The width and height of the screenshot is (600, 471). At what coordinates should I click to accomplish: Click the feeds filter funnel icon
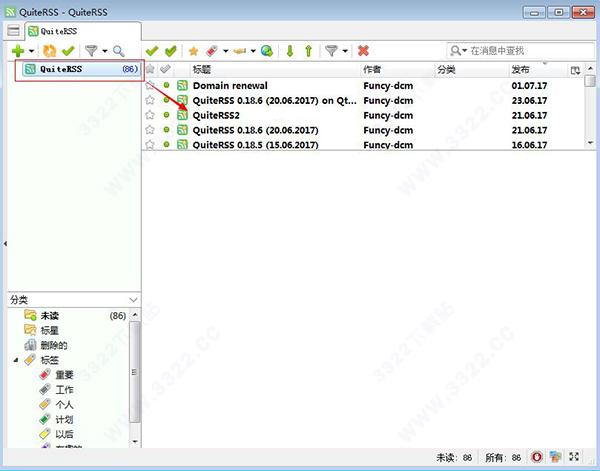click(91, 51)
